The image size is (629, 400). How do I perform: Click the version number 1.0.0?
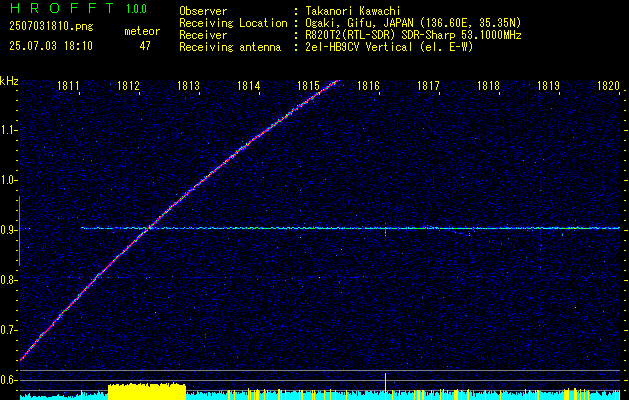point(136,9)
